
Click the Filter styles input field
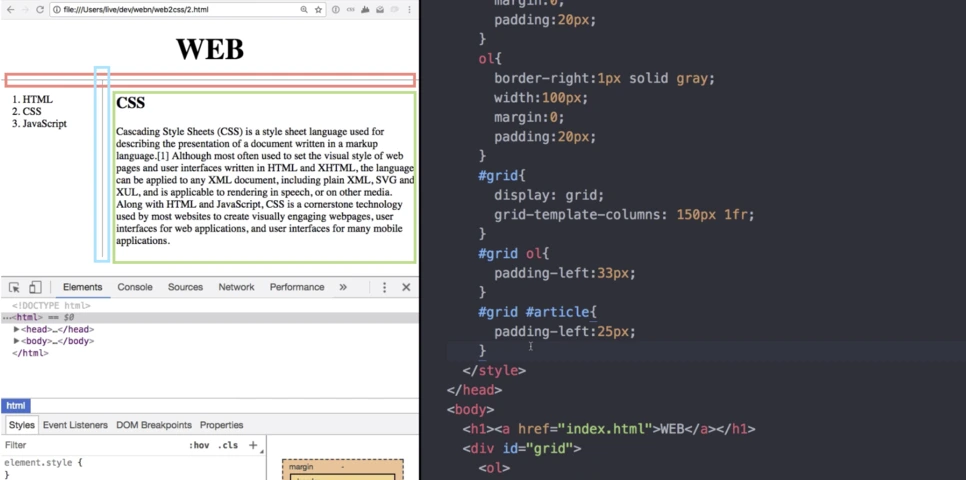tap(92, 445)
